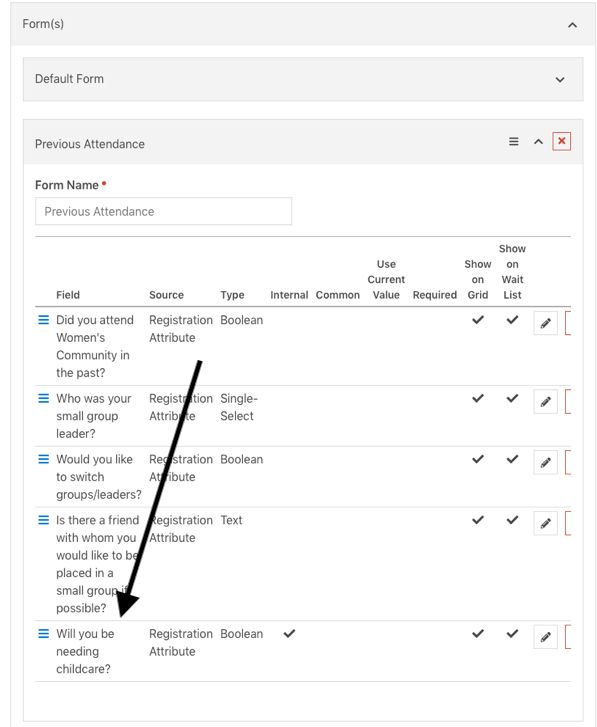Click reorder handle for Women's Community field

[44, 320]
